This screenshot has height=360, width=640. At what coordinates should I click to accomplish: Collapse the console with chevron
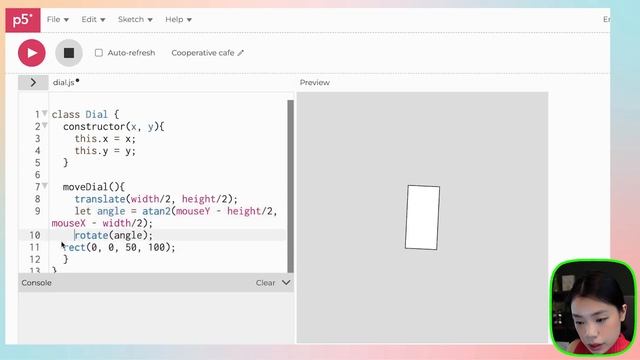tap(286, 282)
